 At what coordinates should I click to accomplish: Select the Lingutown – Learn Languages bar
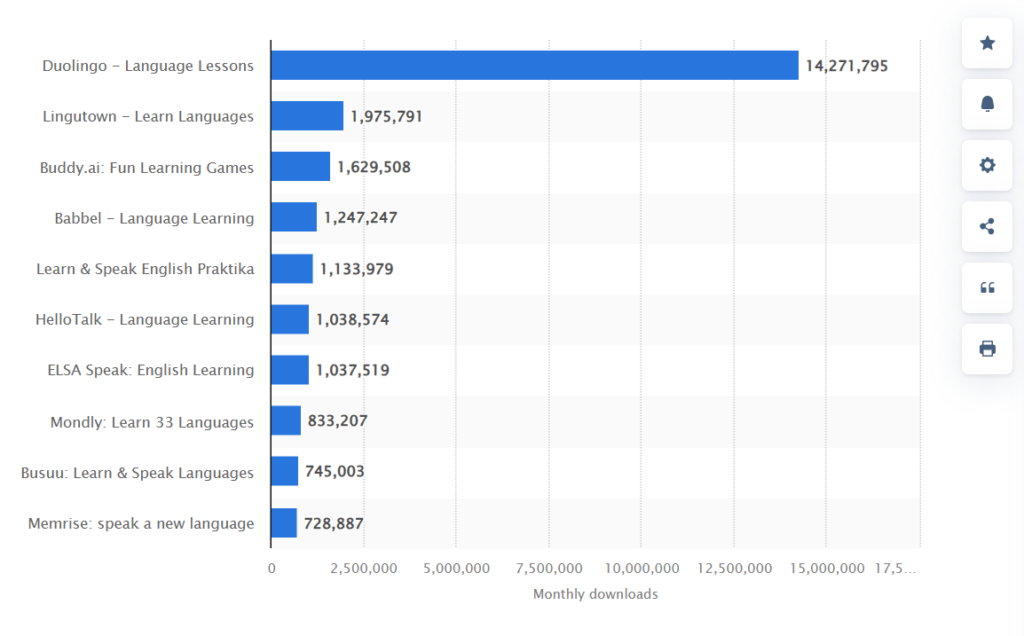pyautogui.click(x=307, y=116)
